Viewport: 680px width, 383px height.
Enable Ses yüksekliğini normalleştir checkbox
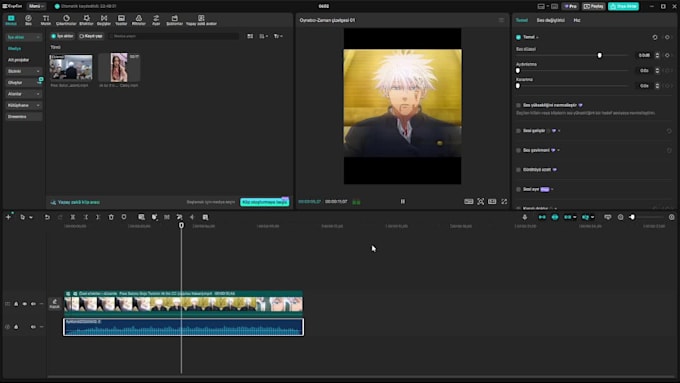[x=518, y=105]
